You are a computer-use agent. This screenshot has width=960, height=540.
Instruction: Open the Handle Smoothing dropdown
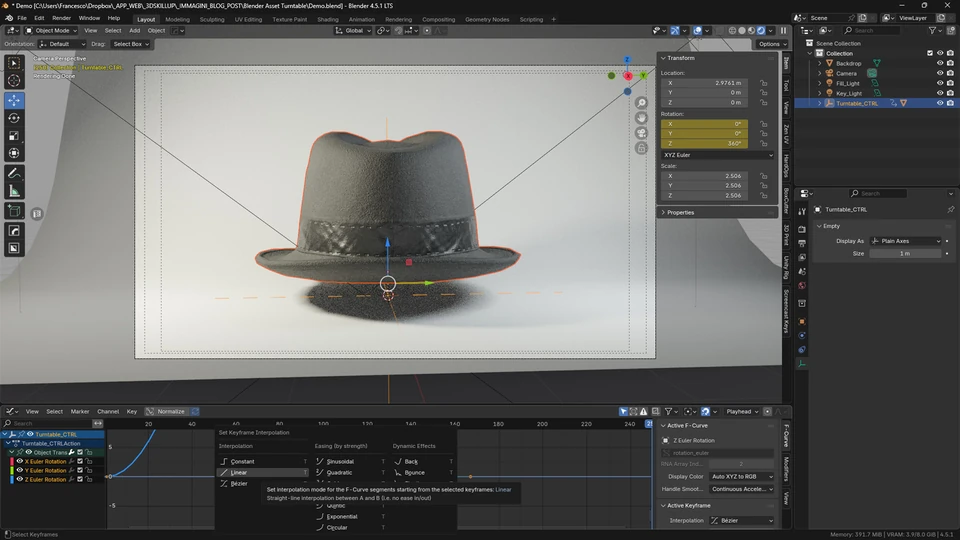click(741, 489)
